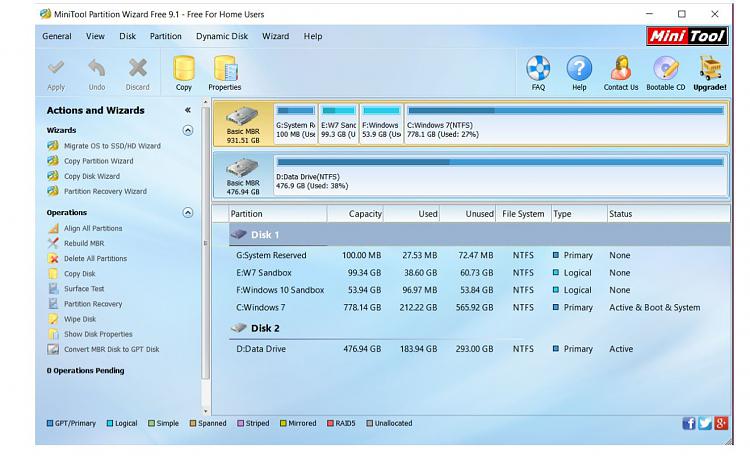750x456 pixels.
Task: Select the 476.94 GB Basic MBR disk icon
Action: click(x=243, y=168)
